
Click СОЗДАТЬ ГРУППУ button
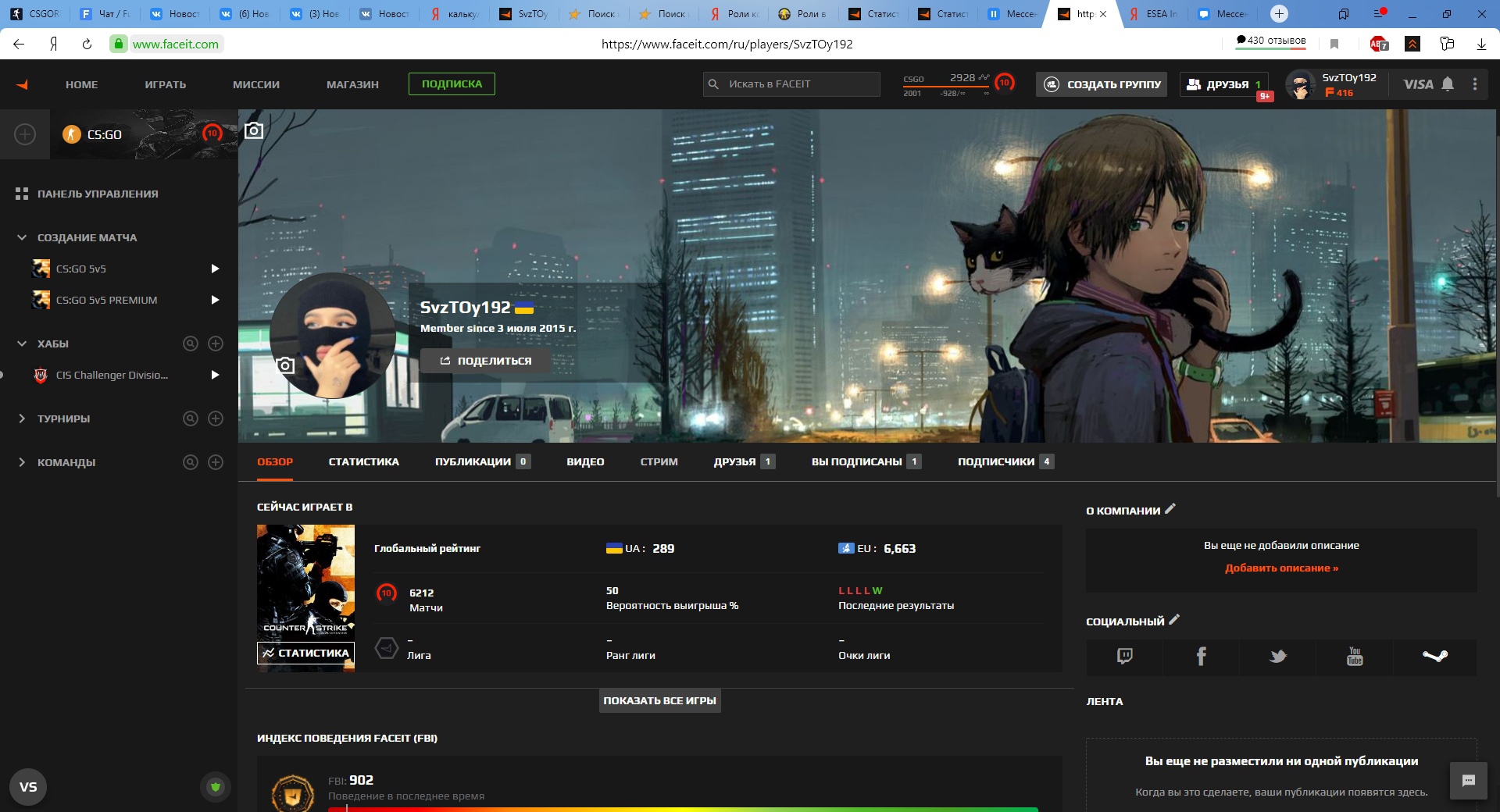coord(1102,84)
